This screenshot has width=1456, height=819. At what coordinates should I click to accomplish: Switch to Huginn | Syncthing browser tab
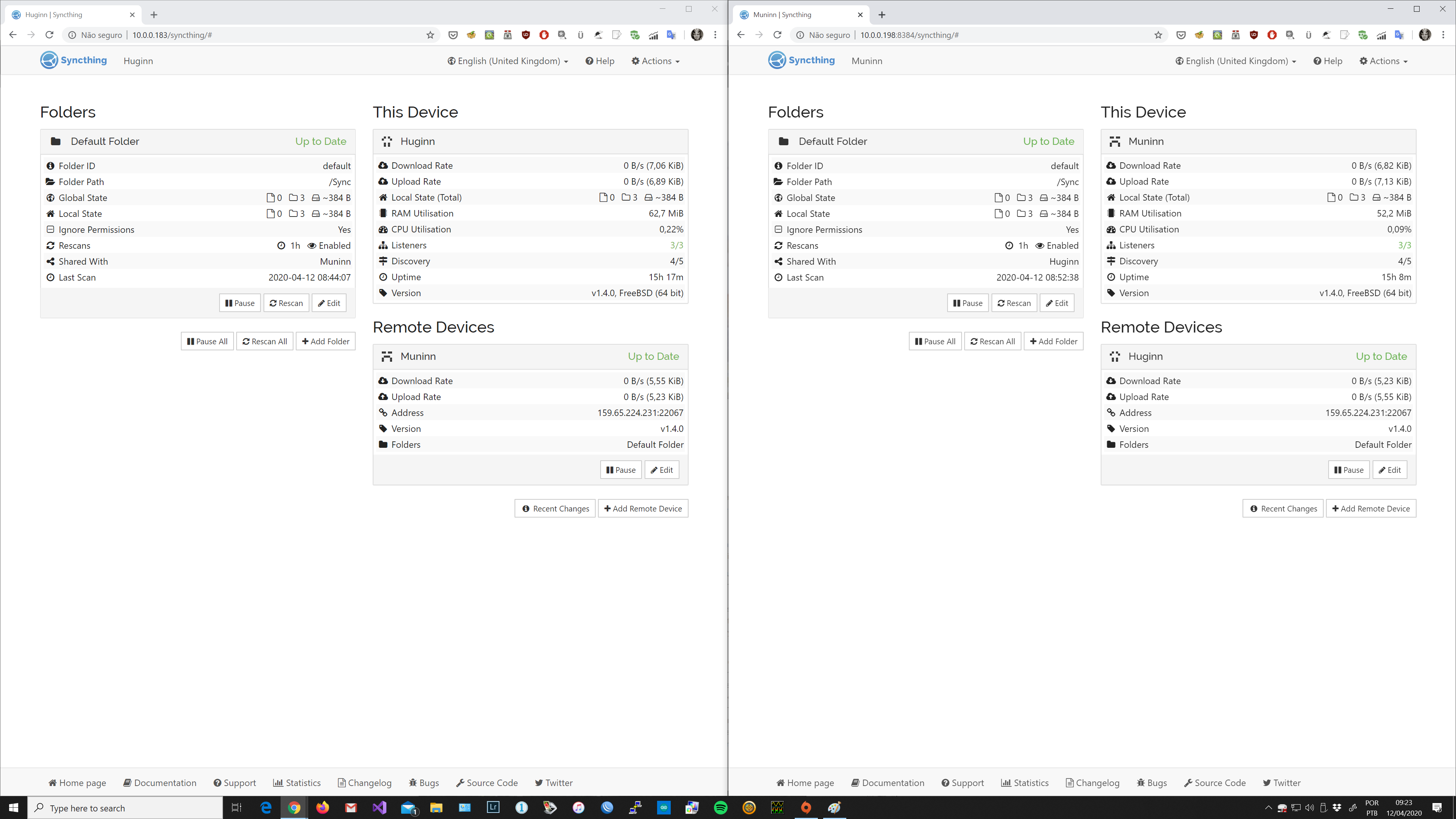[74, 15]
